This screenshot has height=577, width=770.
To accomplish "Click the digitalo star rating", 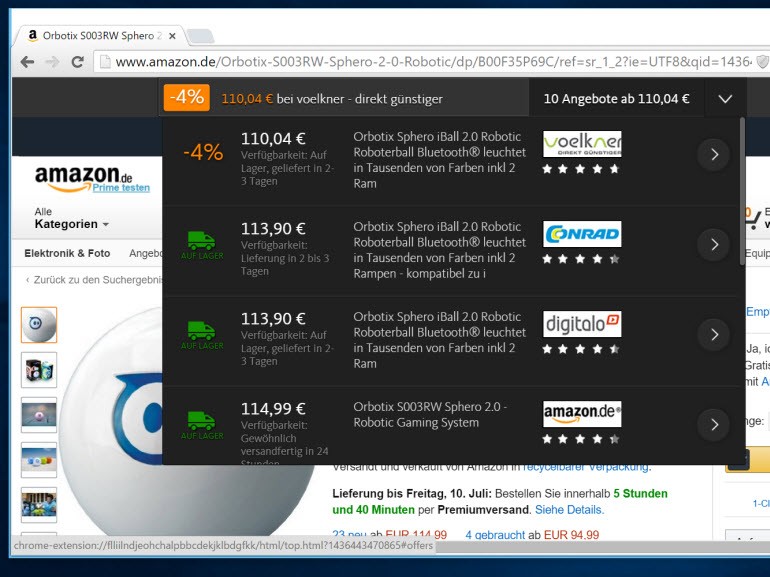I will 580,349.
